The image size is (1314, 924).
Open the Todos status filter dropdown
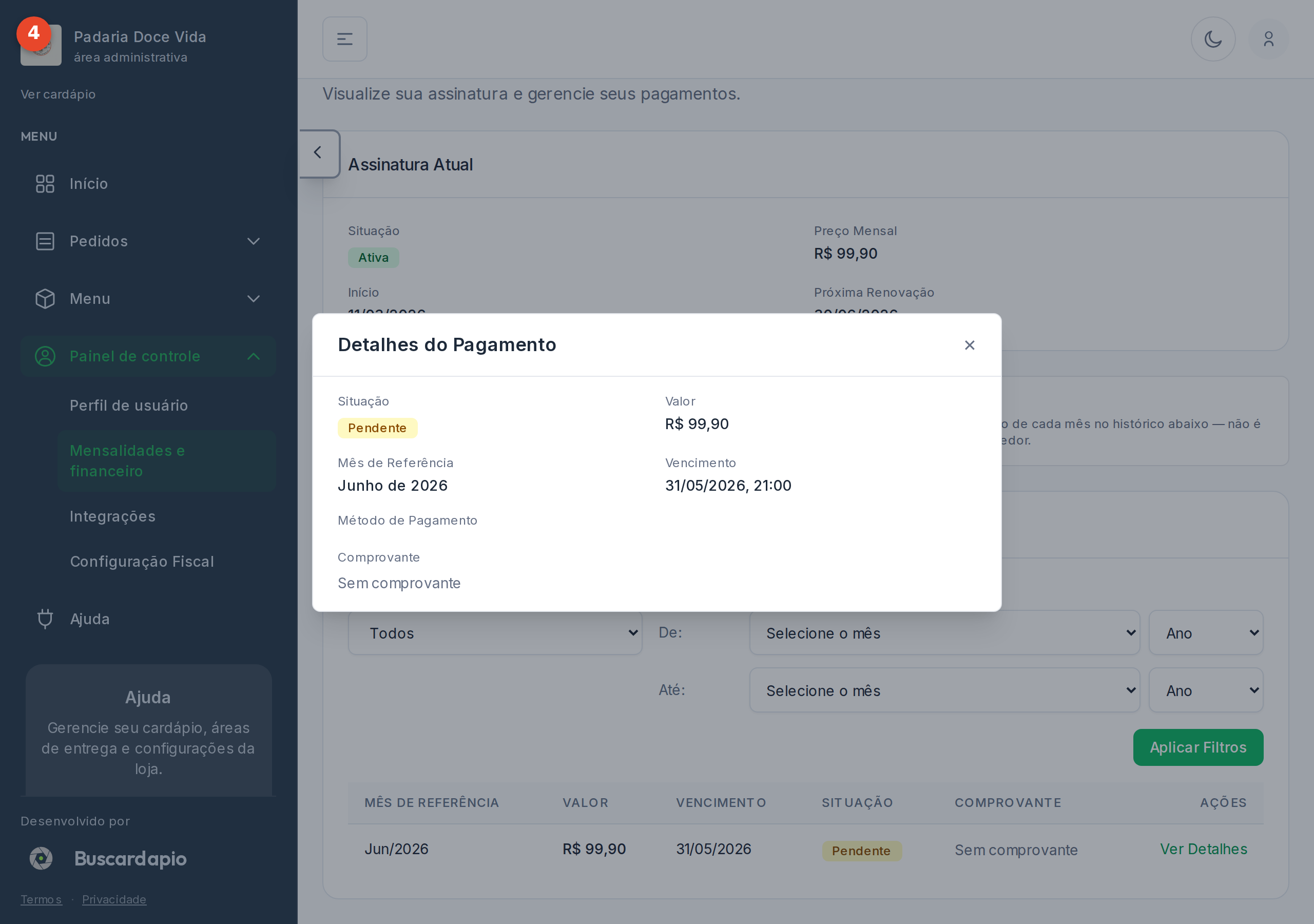click(x=495, y=632)
